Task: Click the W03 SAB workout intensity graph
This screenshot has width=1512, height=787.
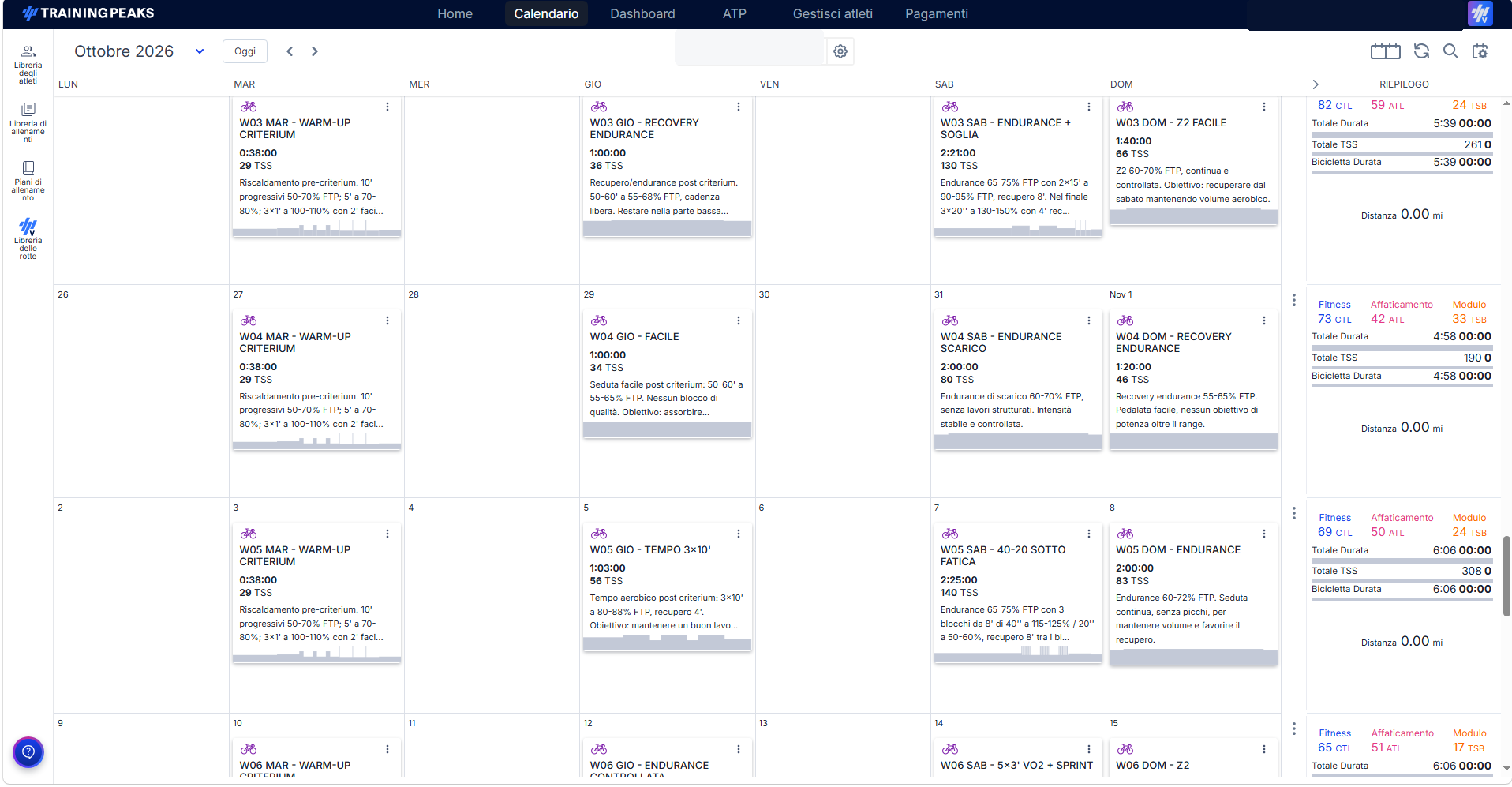Action: [1018, 230]
